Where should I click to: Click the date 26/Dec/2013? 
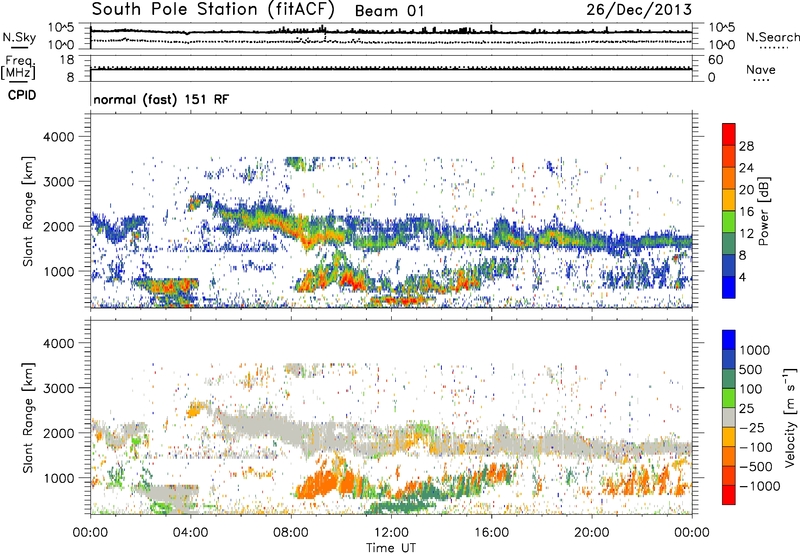639,9
